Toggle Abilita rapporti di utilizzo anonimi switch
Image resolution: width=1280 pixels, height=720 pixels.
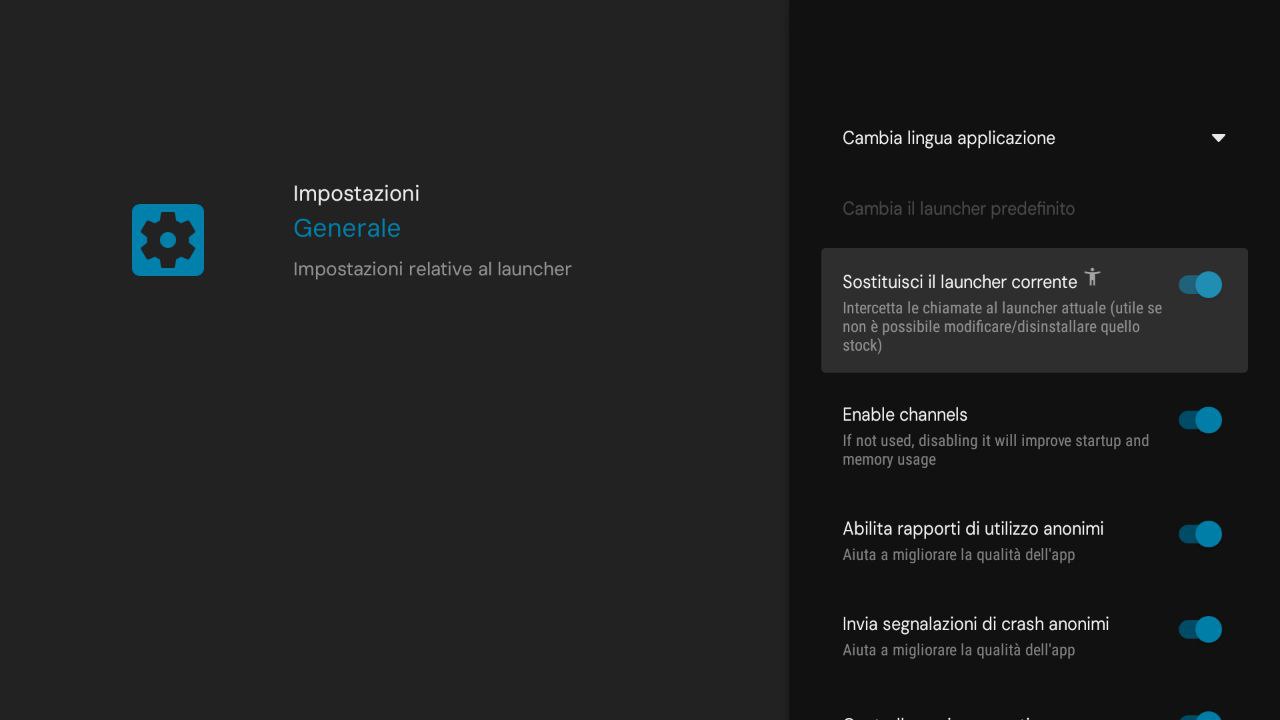1200,534
